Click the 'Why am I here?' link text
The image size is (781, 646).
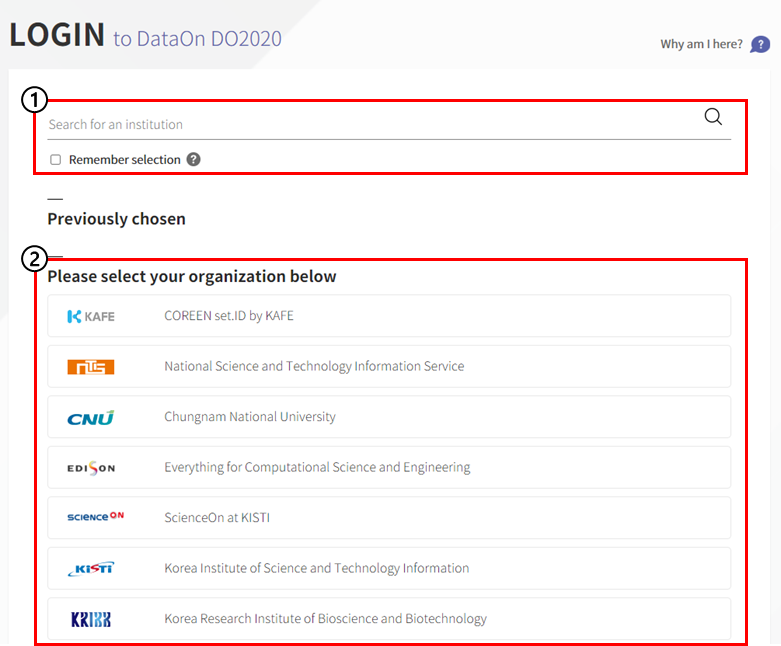pos(701,44)
